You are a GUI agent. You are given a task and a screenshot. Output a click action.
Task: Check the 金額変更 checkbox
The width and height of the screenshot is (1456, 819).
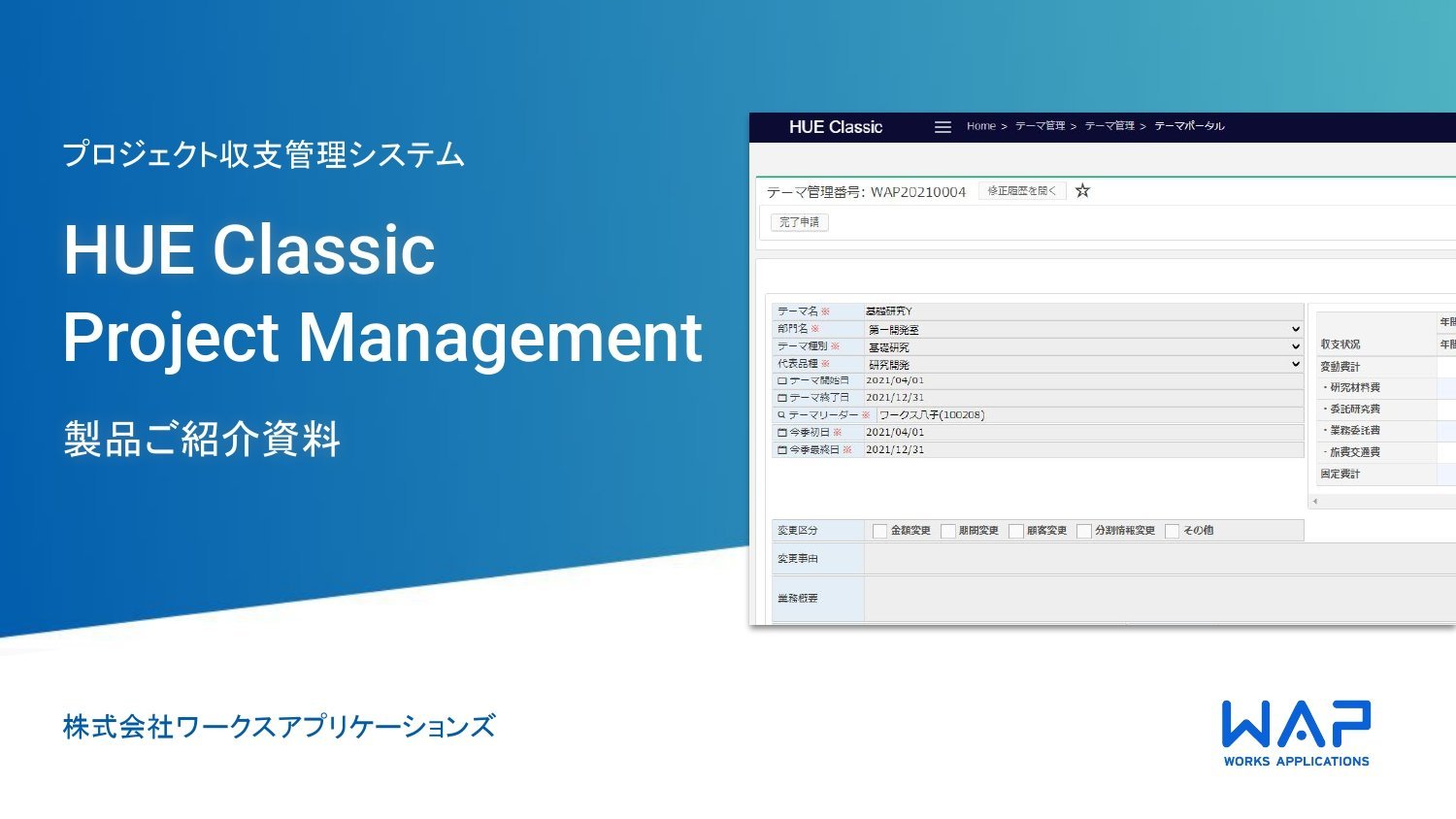879,531
